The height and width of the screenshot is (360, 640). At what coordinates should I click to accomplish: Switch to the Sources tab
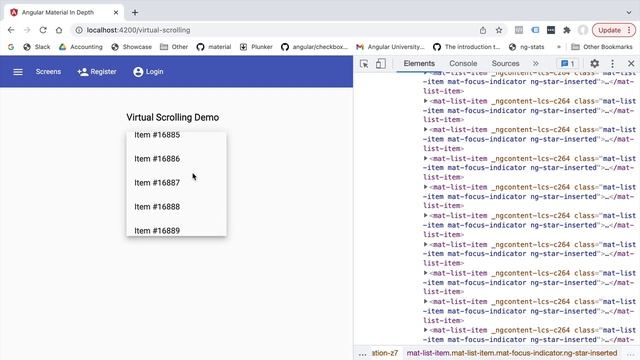(505, 64)
